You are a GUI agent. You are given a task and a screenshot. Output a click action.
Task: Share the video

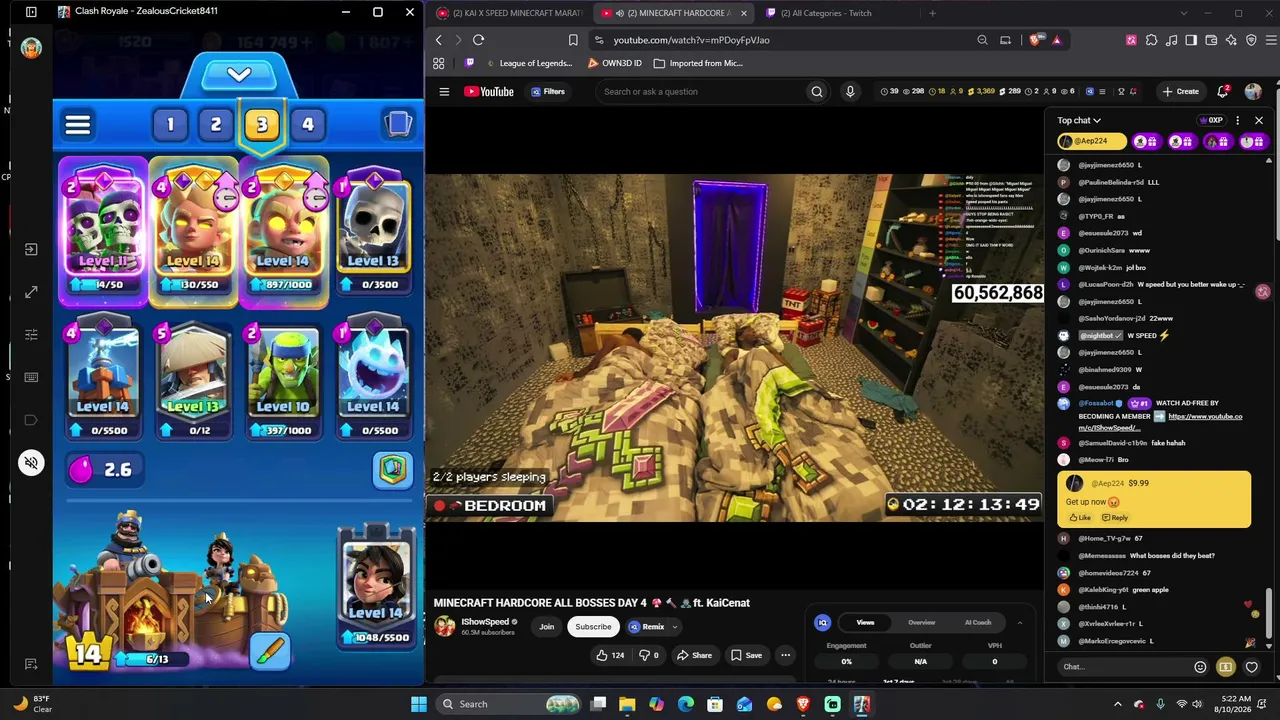694,656
